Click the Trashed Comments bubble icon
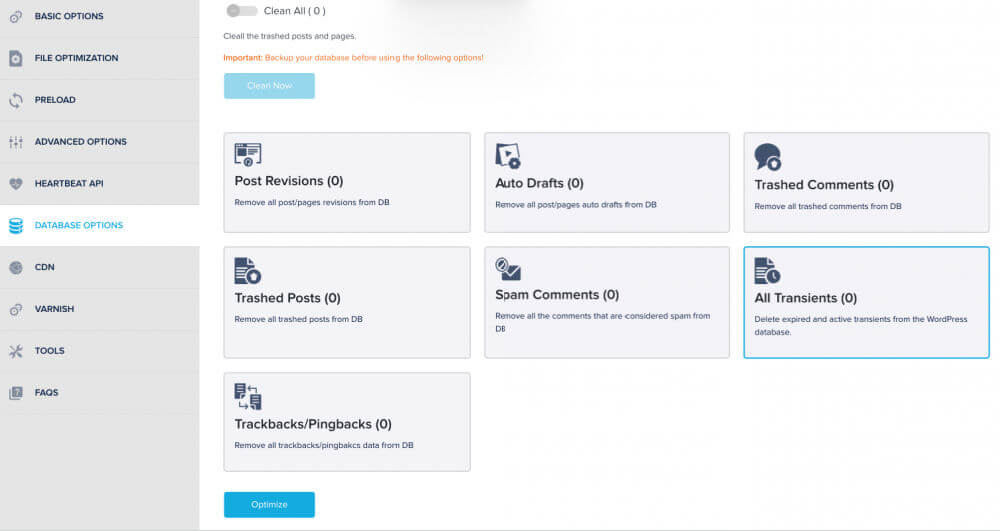 768,157
